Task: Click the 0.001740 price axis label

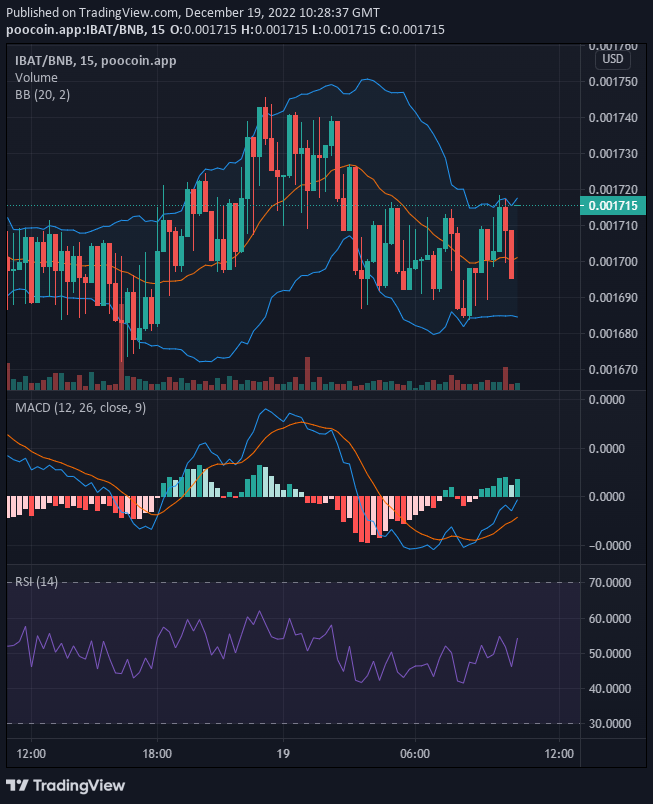Action: [x=613, y=117]
